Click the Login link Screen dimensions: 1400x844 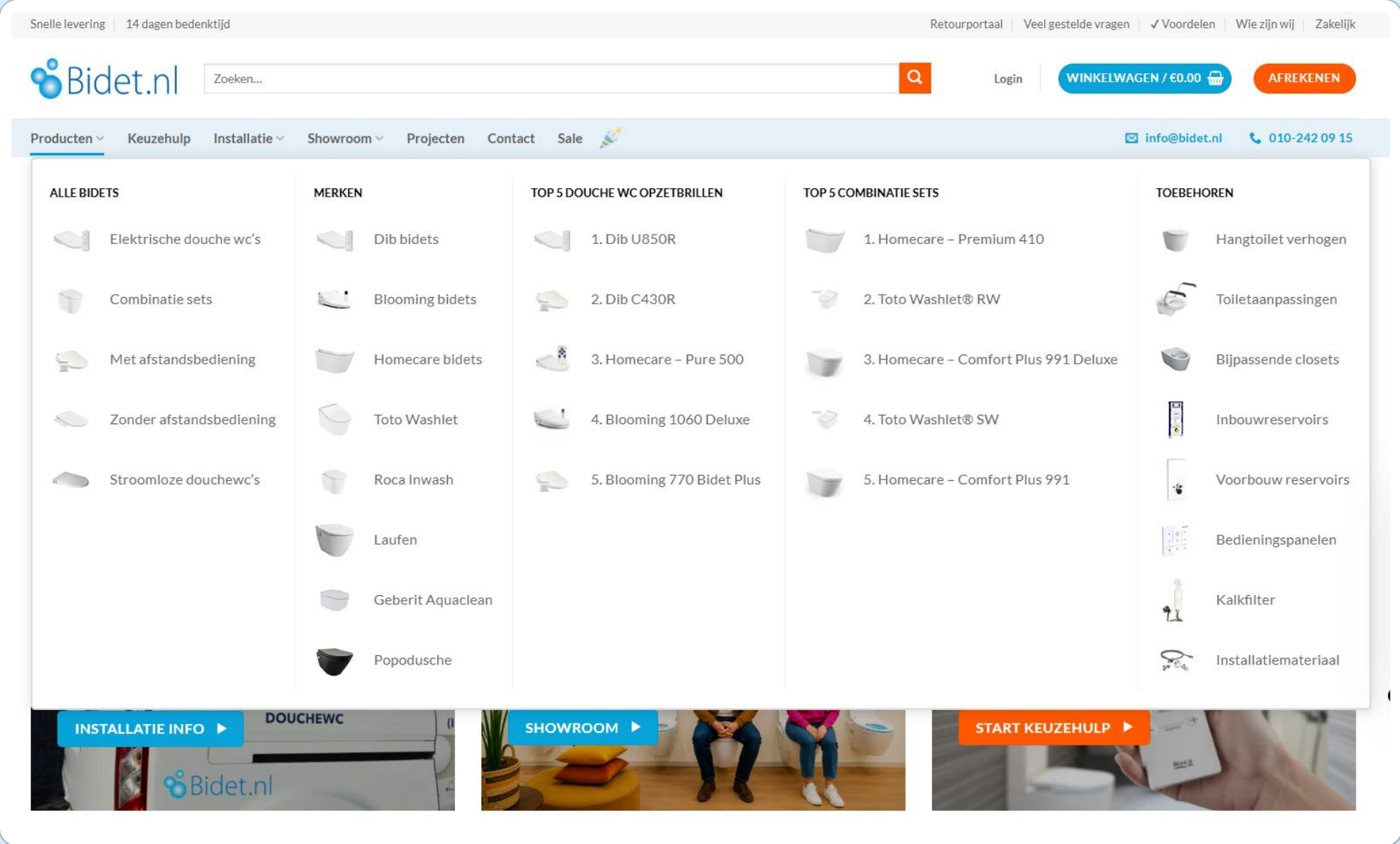point(1008,79)
